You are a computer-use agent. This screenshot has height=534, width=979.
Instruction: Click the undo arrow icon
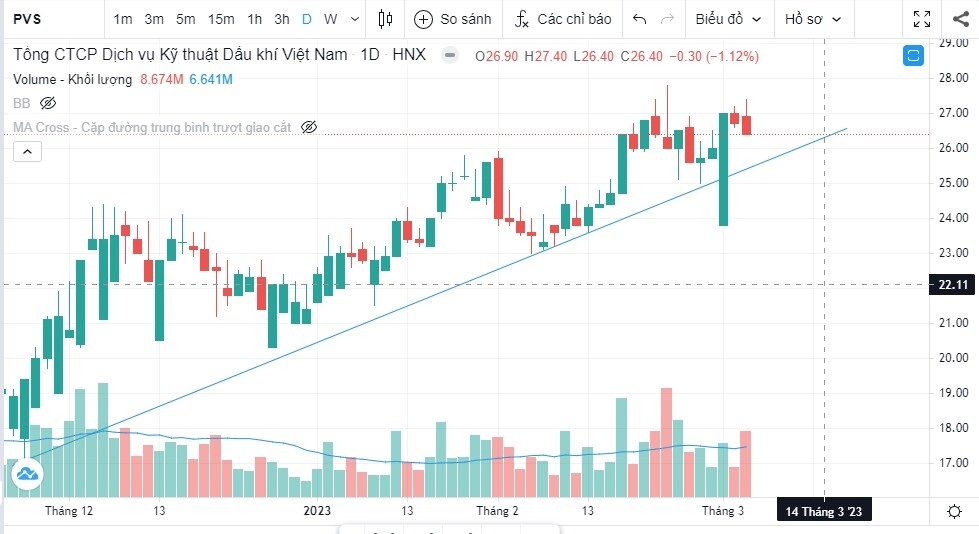(x=640, y=19)
